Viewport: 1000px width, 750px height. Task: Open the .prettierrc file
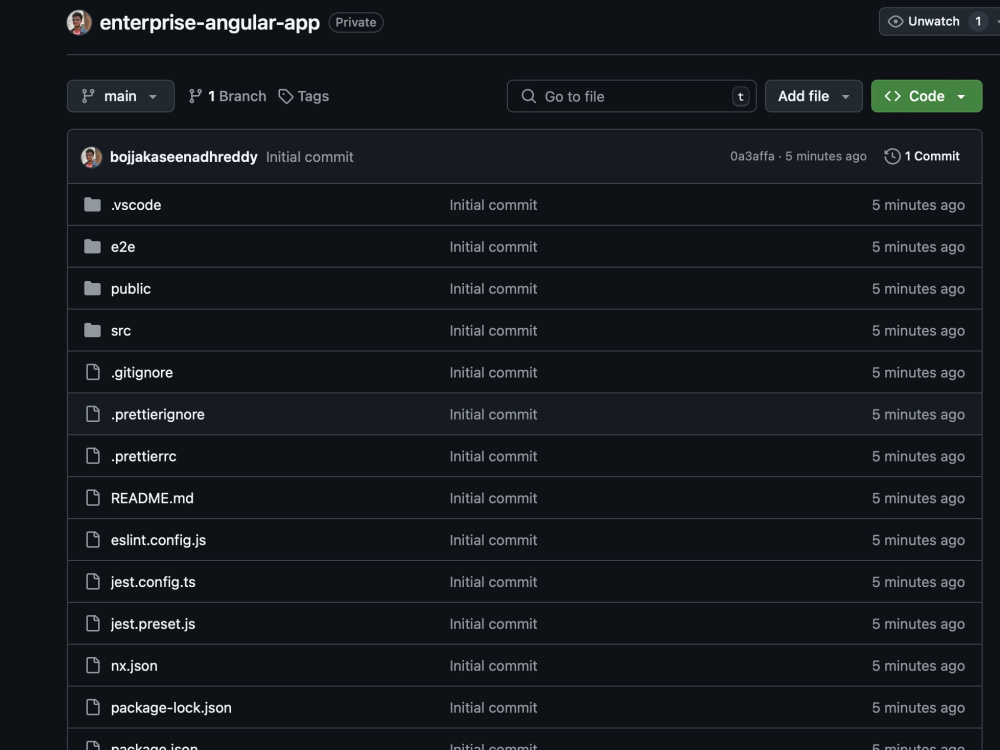coord(143,457)
